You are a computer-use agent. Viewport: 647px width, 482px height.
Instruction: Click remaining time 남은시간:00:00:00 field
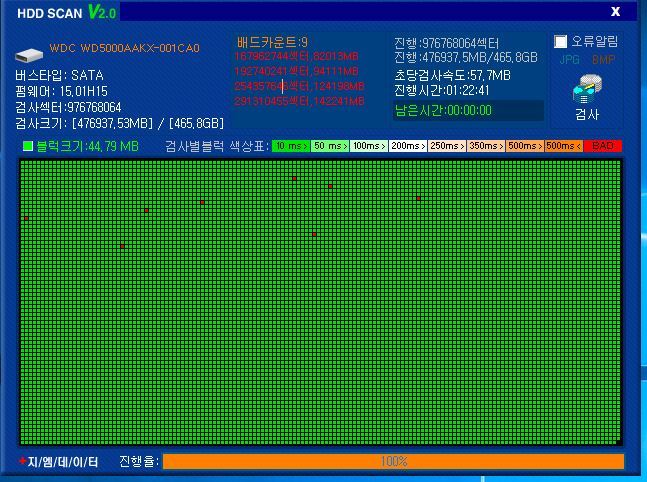468,111
